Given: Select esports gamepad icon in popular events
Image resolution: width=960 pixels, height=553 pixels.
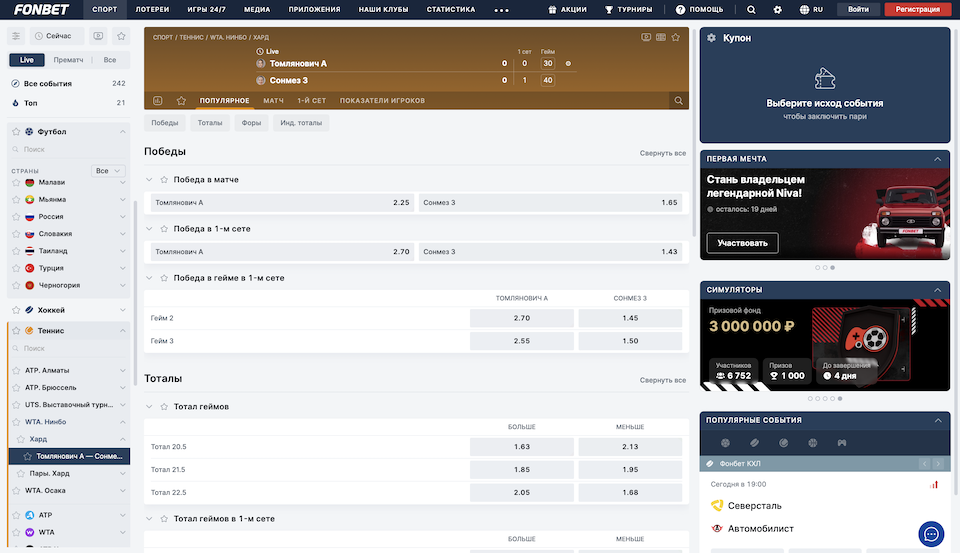Looking at the screenshot, I should 842,443.
